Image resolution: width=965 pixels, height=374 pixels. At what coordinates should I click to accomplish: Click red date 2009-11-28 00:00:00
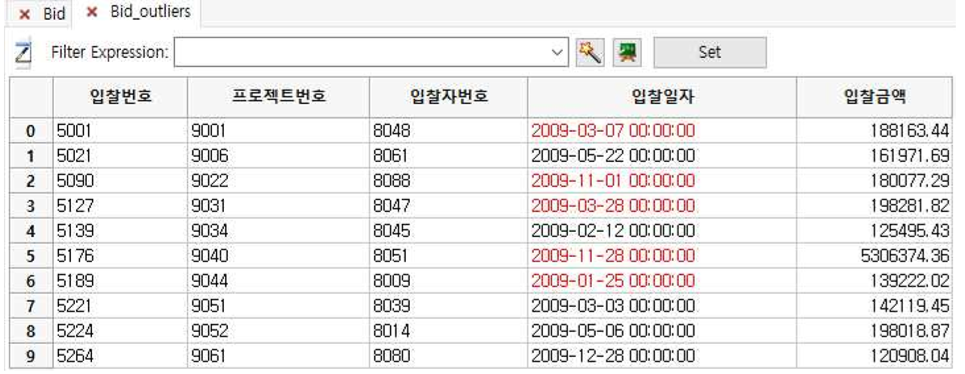click(662, 256)
